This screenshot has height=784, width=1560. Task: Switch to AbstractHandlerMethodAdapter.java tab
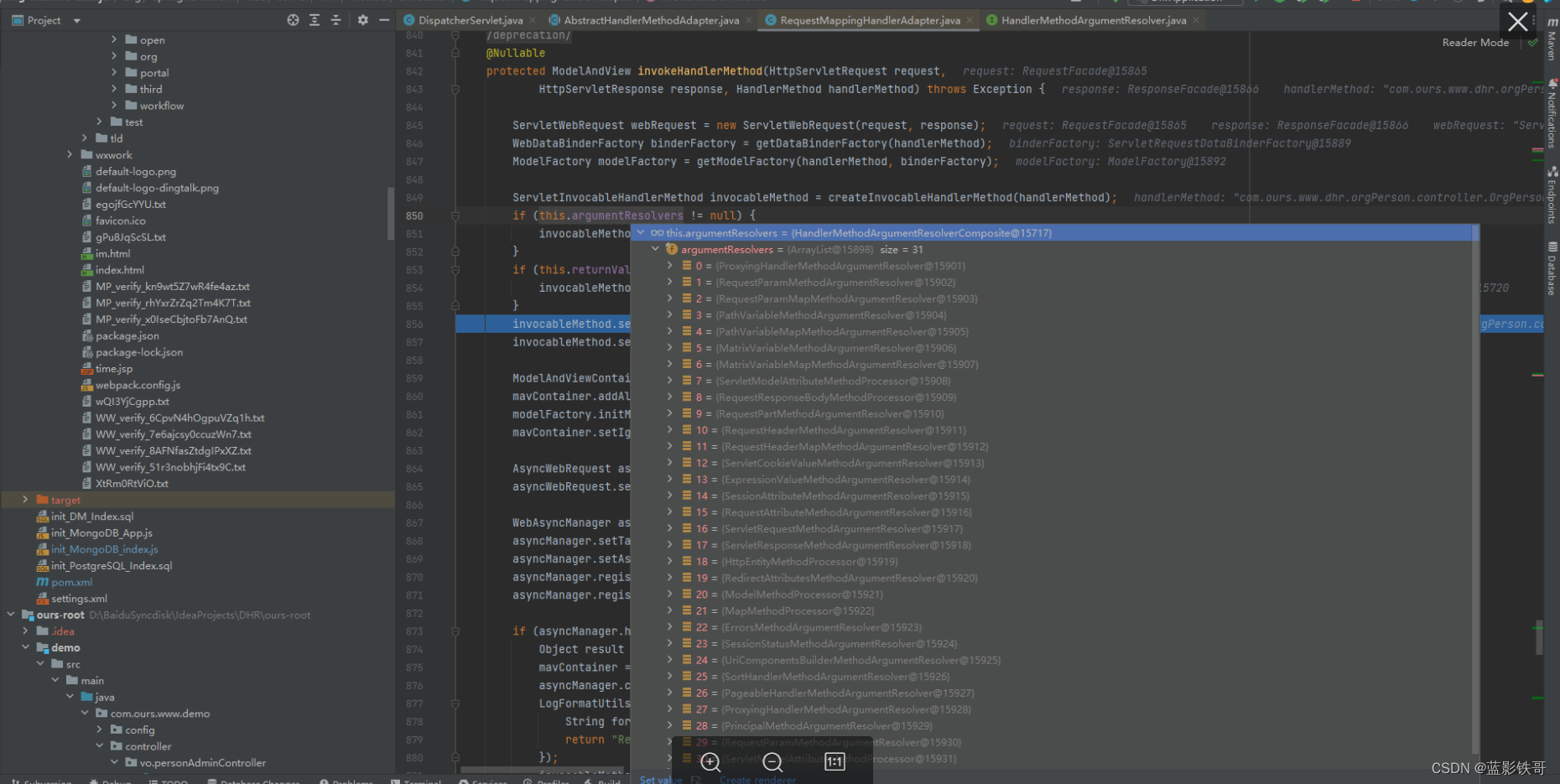[651, 20]
